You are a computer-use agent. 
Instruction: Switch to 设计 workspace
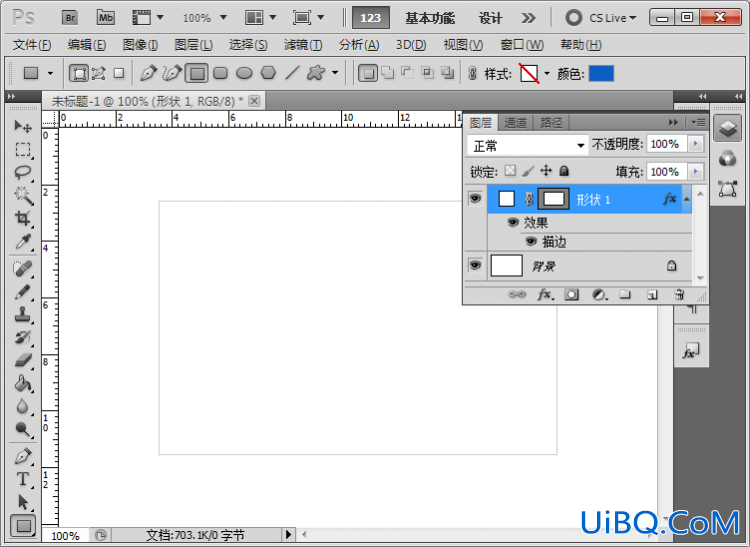[491, 18]
